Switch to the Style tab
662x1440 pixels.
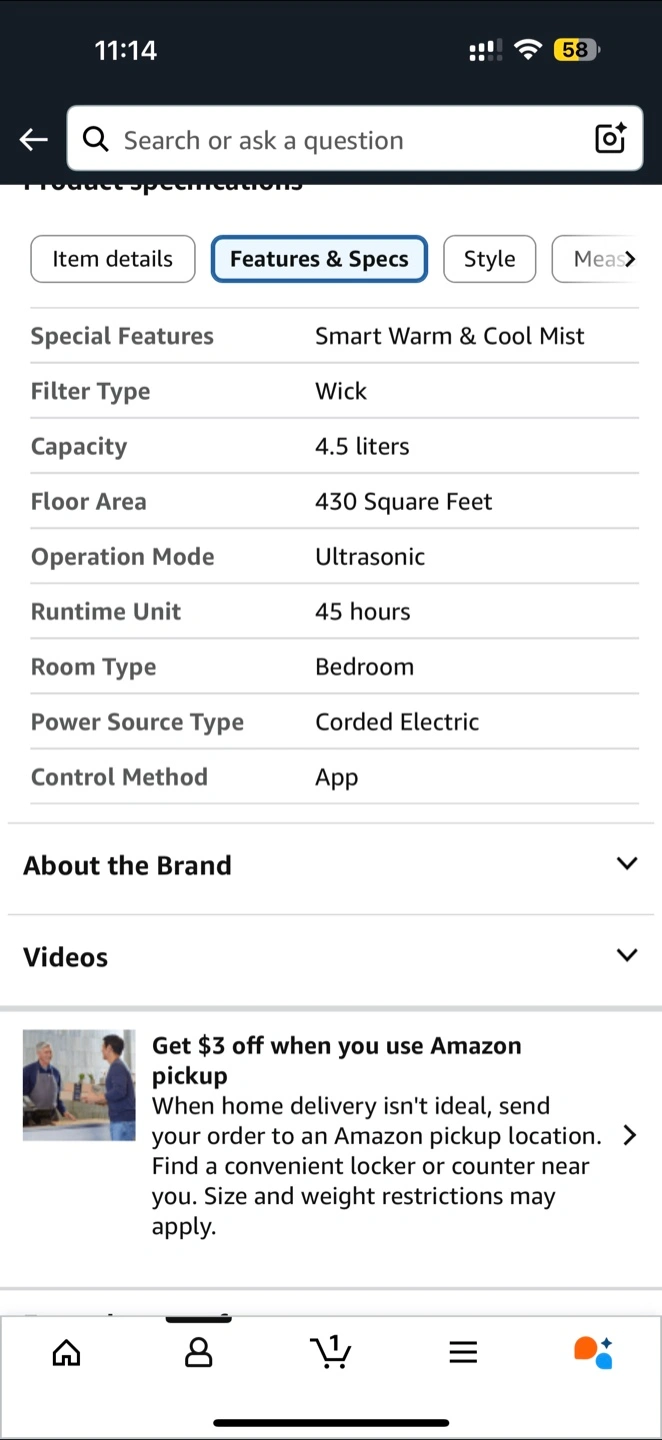(x=489, y=259)
